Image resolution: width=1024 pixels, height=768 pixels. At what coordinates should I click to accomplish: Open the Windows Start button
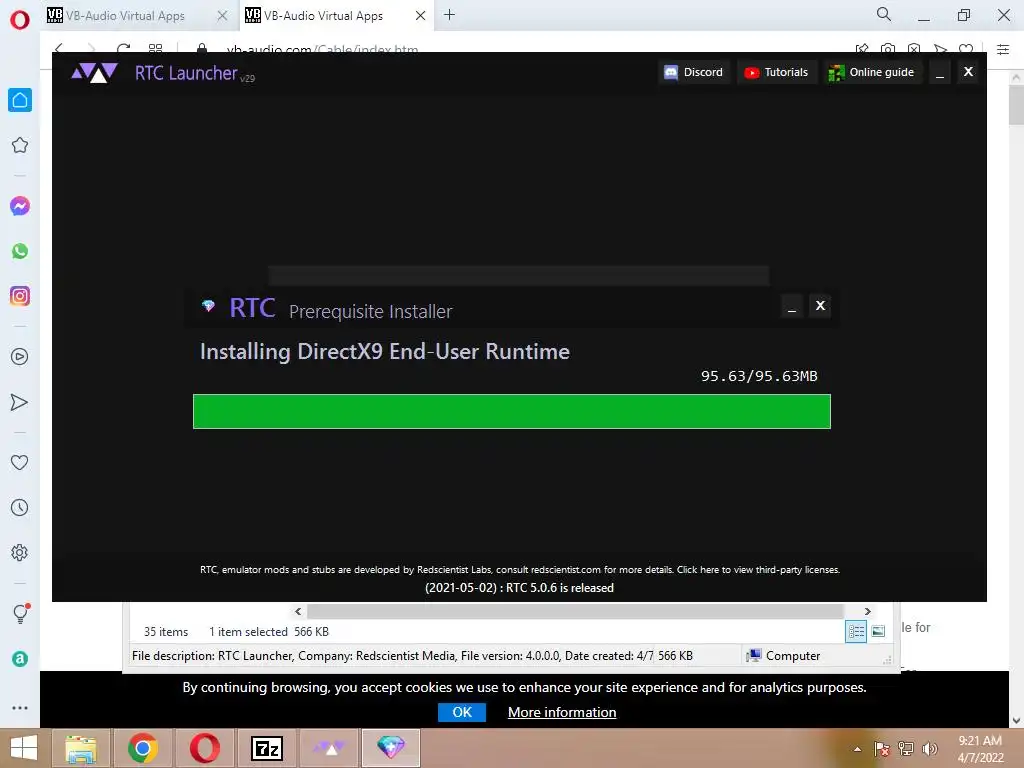click(x=24, y=748)
